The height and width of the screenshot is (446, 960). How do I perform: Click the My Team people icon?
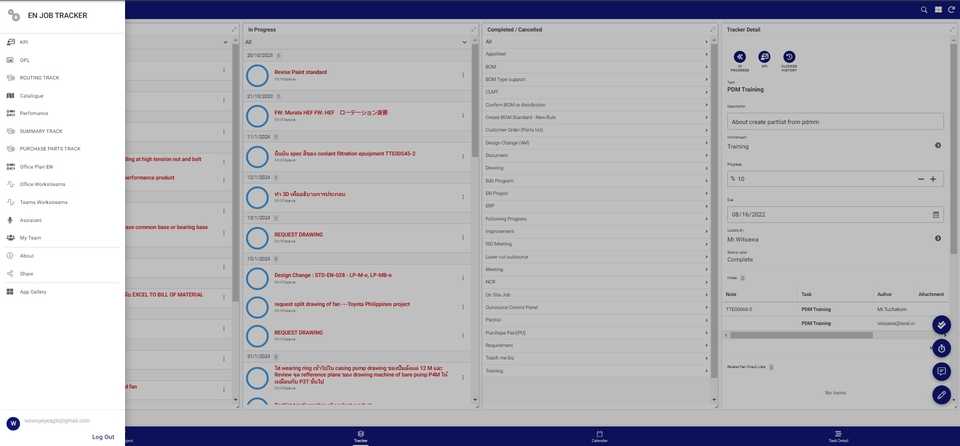[10, 238]
